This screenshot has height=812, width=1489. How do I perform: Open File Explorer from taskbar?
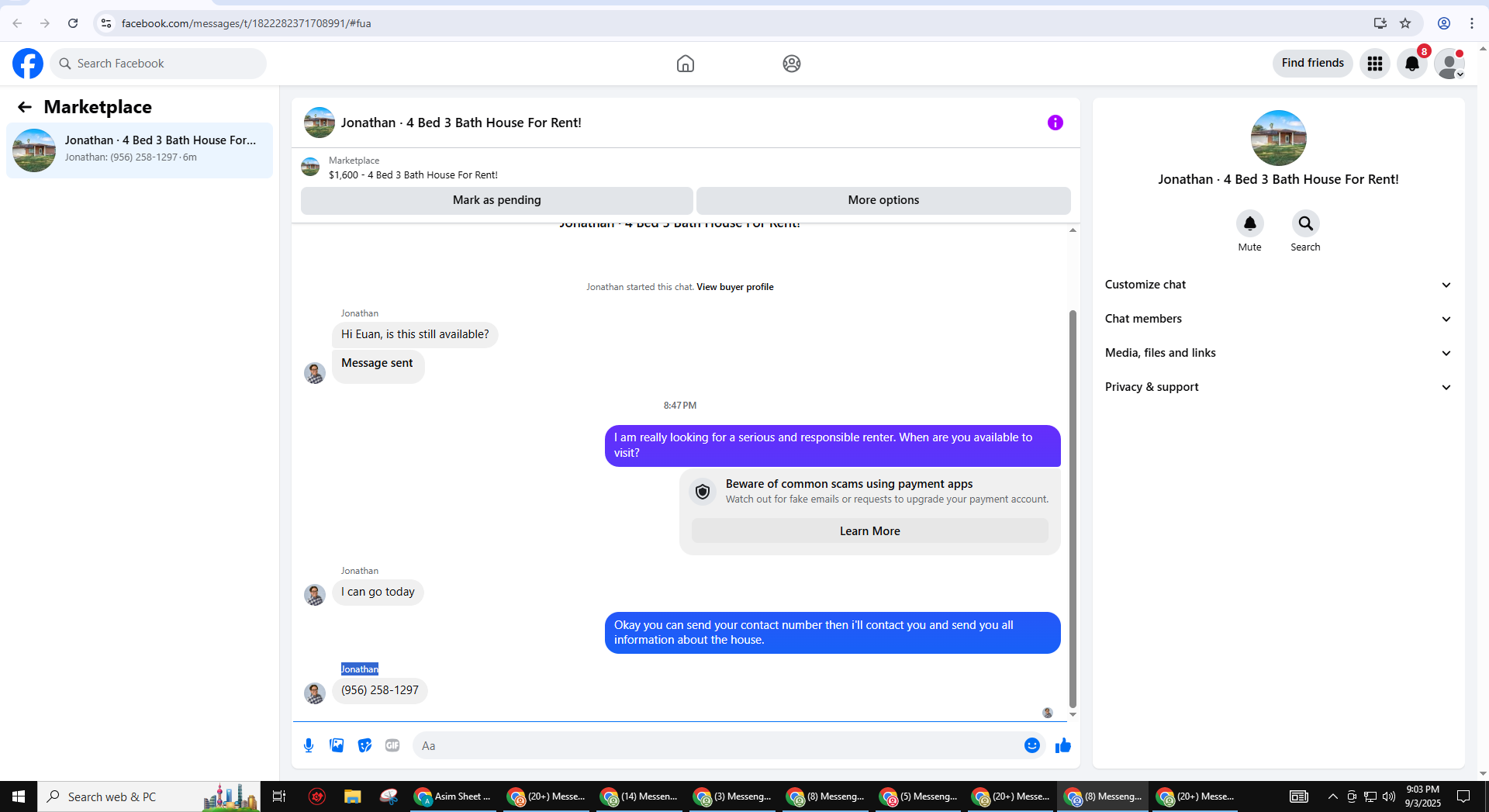pyautogui.click(x=353, y=796)
